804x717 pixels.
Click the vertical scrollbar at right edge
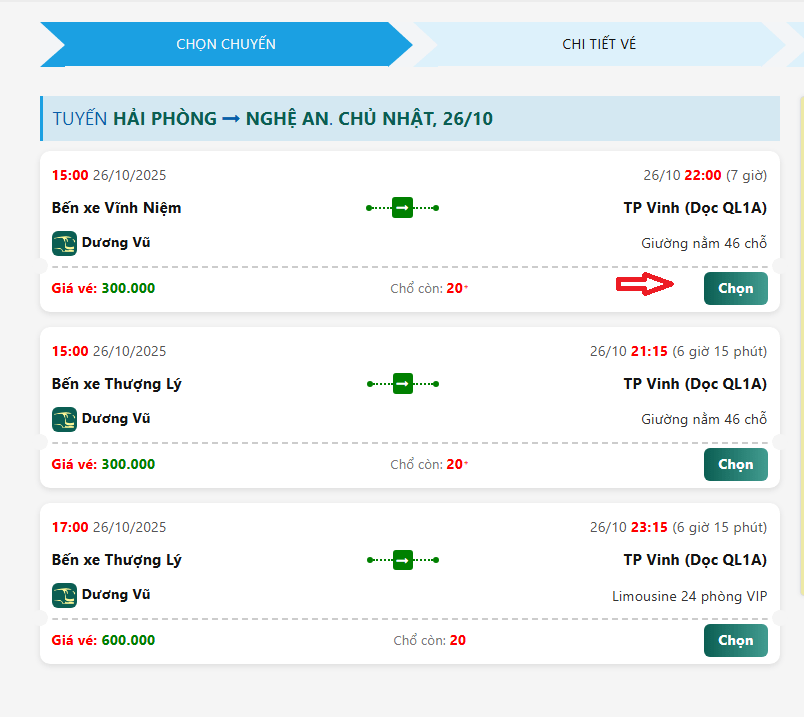tap(801, 344)
